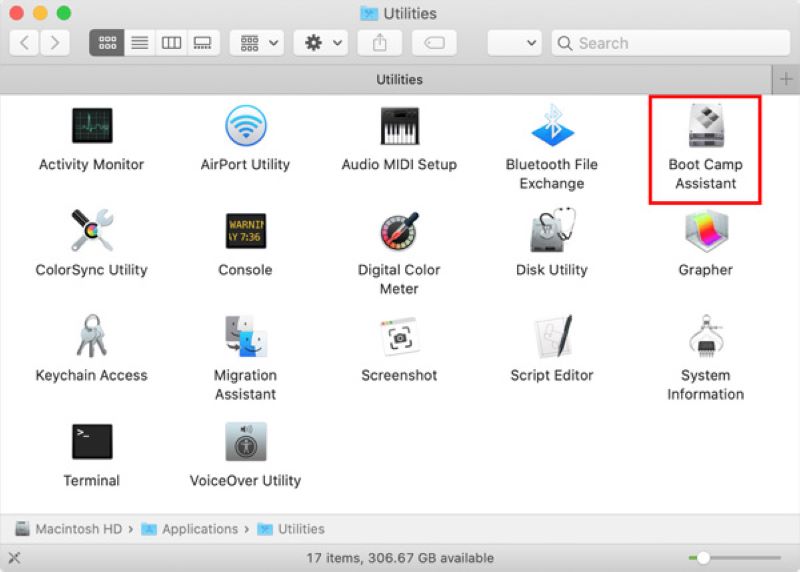This screenshot has height=572, width=800.
Task: Click the 'Terminal' name label
Action: (92, 480)
